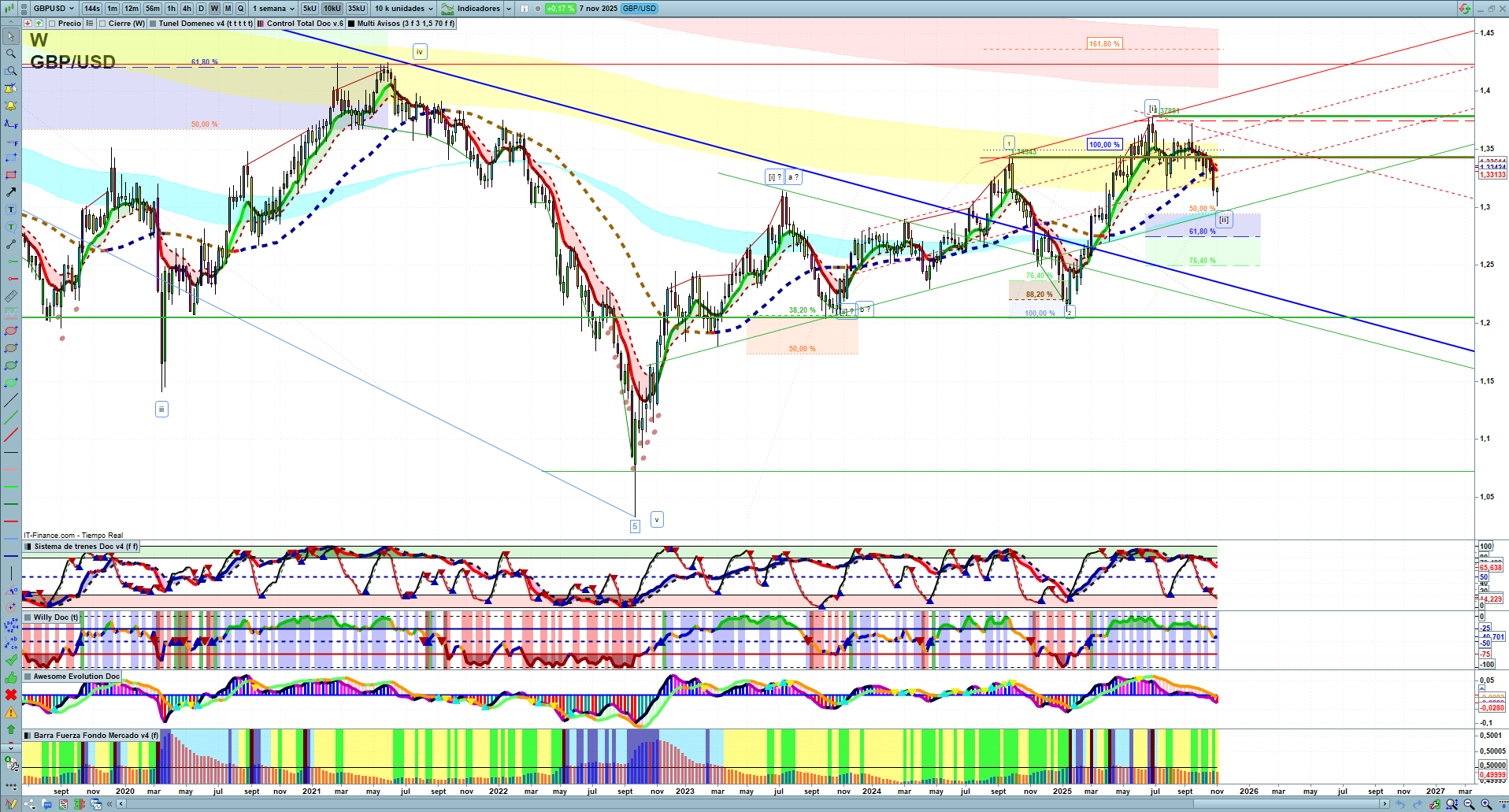The height and width of the screenshot is (812, 1509).
Task: Pick the red diagonal line tool
Action: tap(11, 435)
